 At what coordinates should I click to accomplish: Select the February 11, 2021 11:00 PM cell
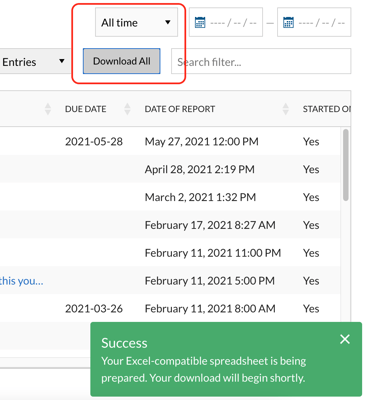pos(213,253)
